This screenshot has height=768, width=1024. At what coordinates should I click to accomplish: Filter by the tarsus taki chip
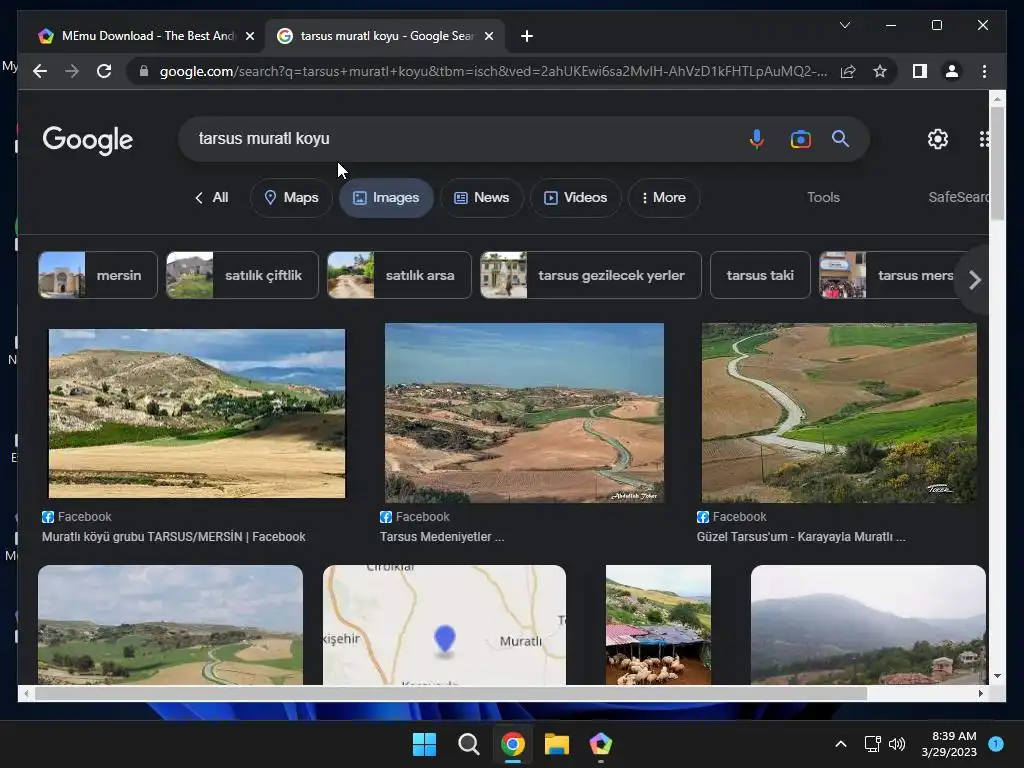point(760,275)
